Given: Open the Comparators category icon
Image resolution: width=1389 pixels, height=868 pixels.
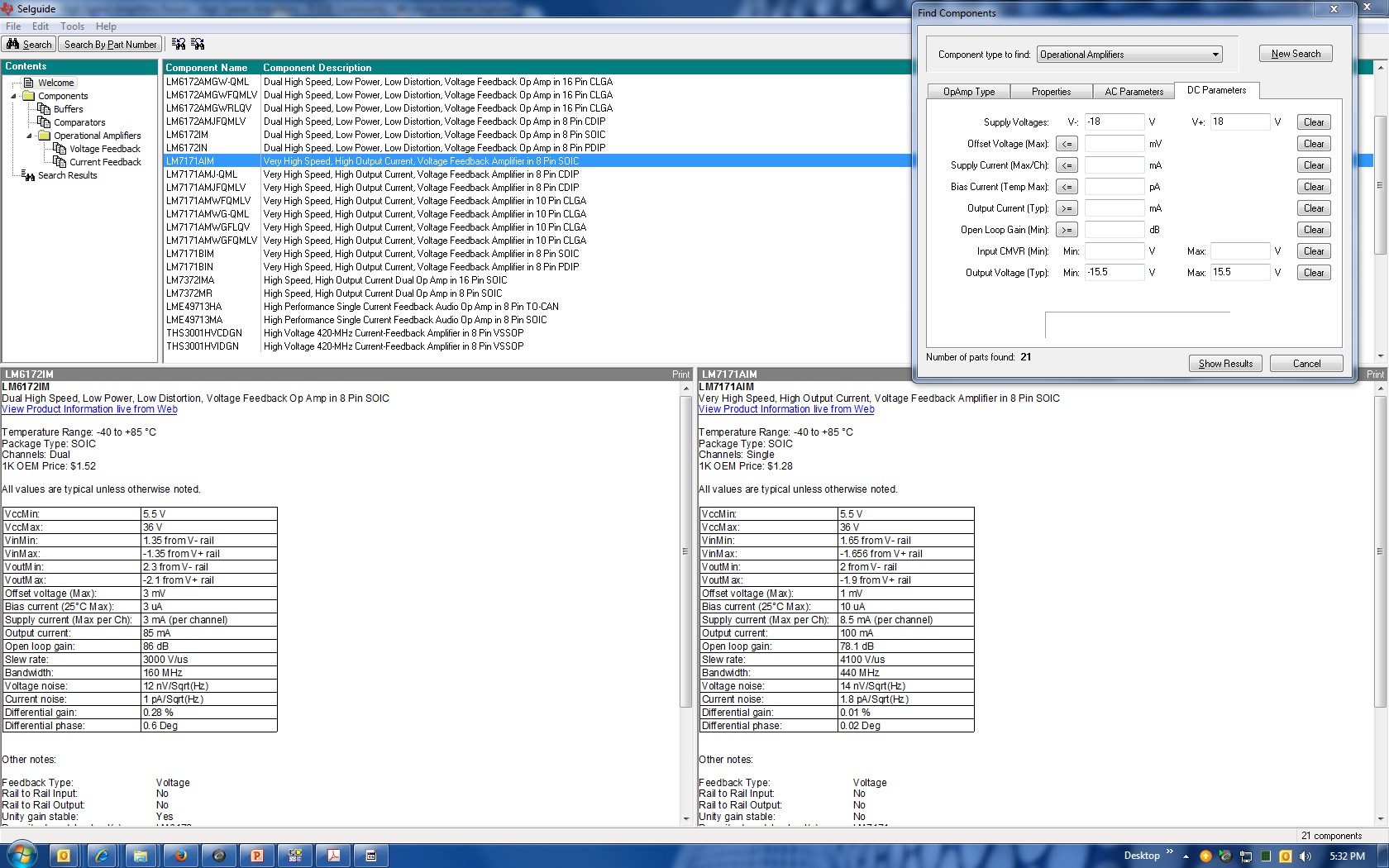Looking at the screenshot, I should point(44,122).
